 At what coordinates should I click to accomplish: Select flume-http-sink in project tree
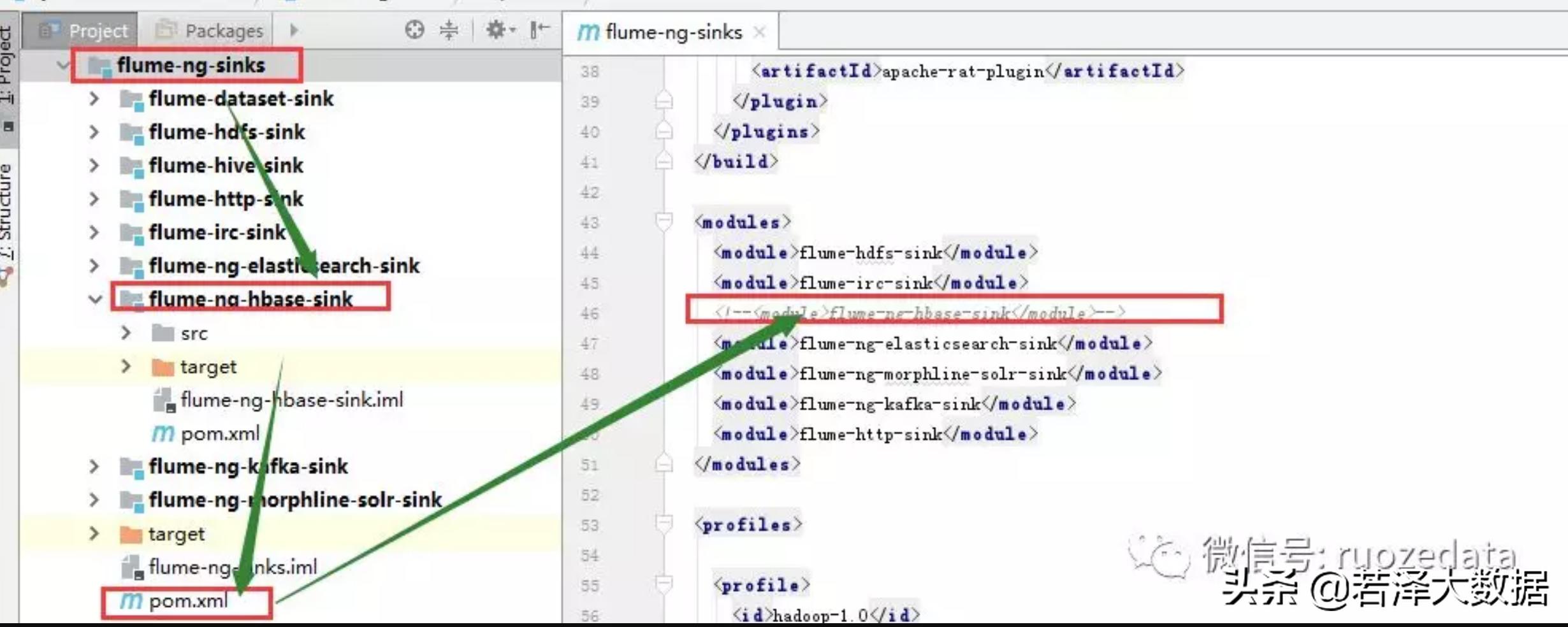(x=226, y=199)
